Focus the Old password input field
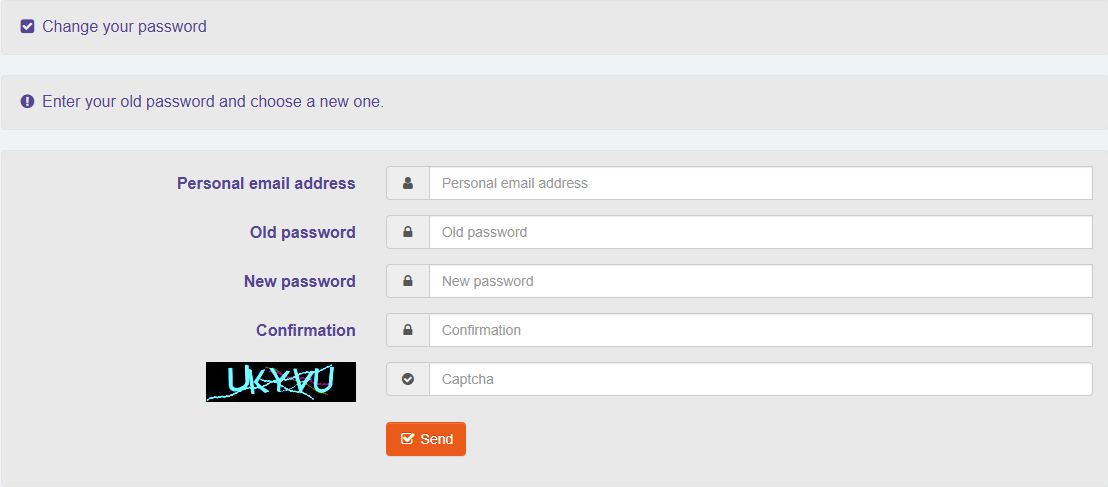 pyautogui.click(x=761, y=232)
